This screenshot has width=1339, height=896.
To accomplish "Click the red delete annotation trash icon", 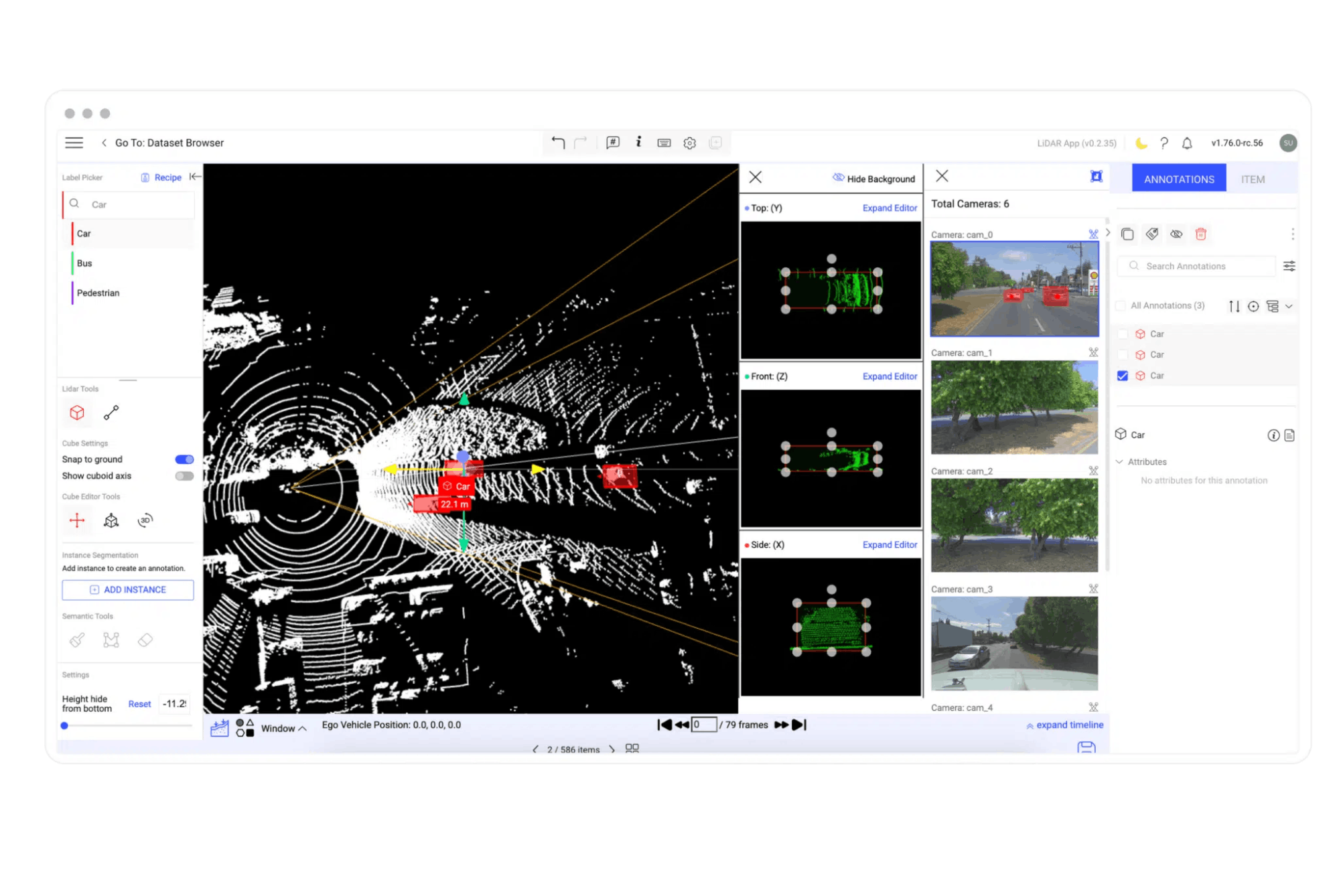I will (x=1201, y=234).
